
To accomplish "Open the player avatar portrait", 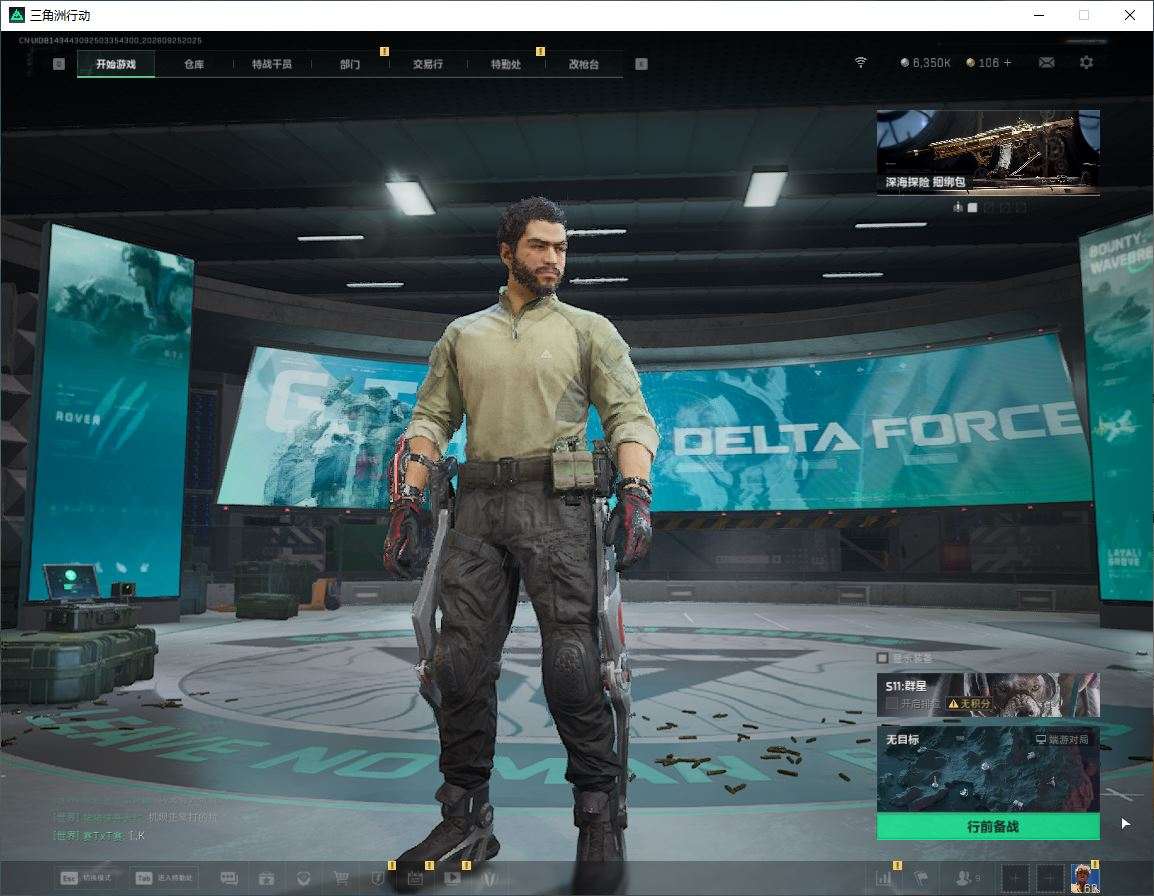I will pyautogui.click(x=1085, y=878).
